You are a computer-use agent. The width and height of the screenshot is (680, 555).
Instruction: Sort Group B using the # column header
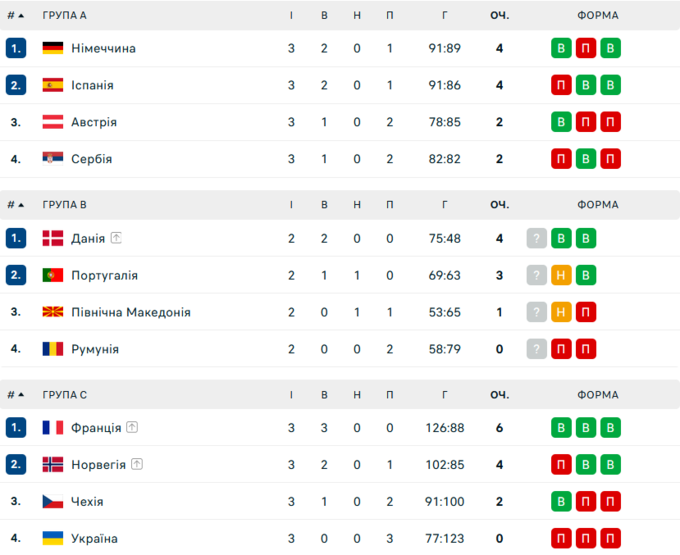15,205
